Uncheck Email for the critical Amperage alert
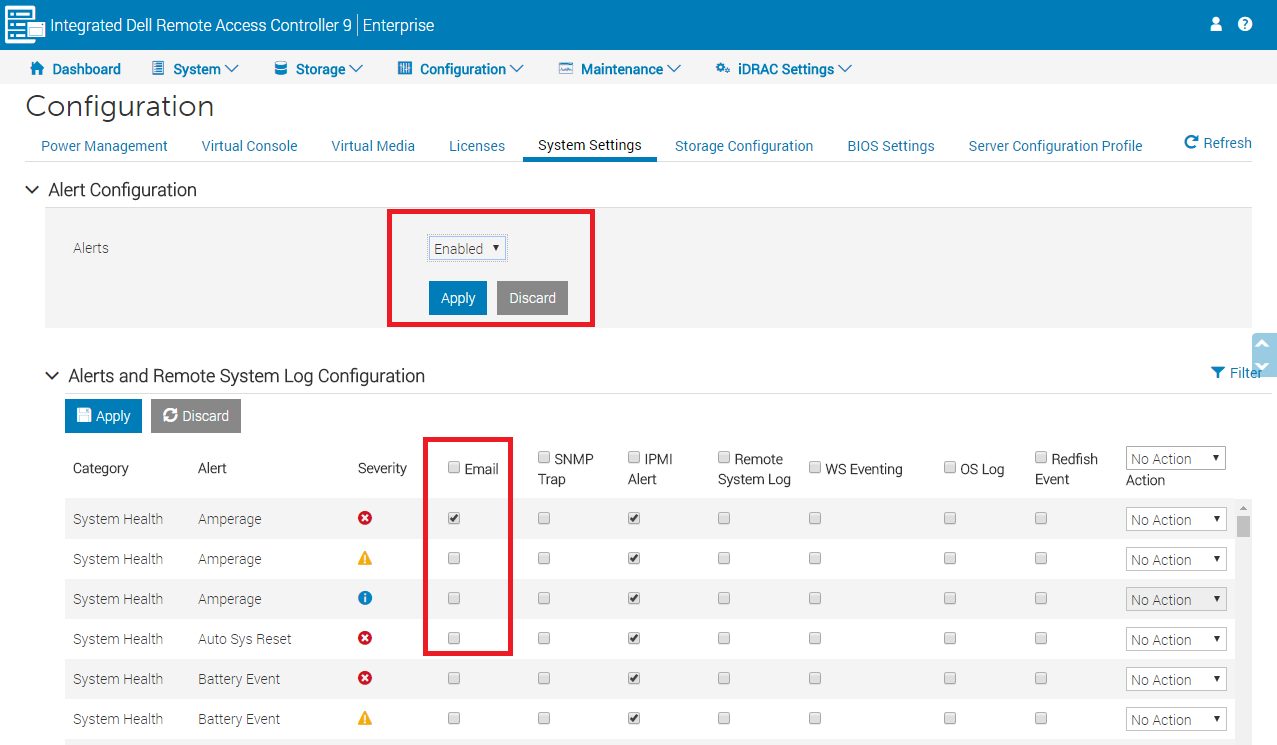Viewport: 1277px width, 745px height. [x=454, y=518]
